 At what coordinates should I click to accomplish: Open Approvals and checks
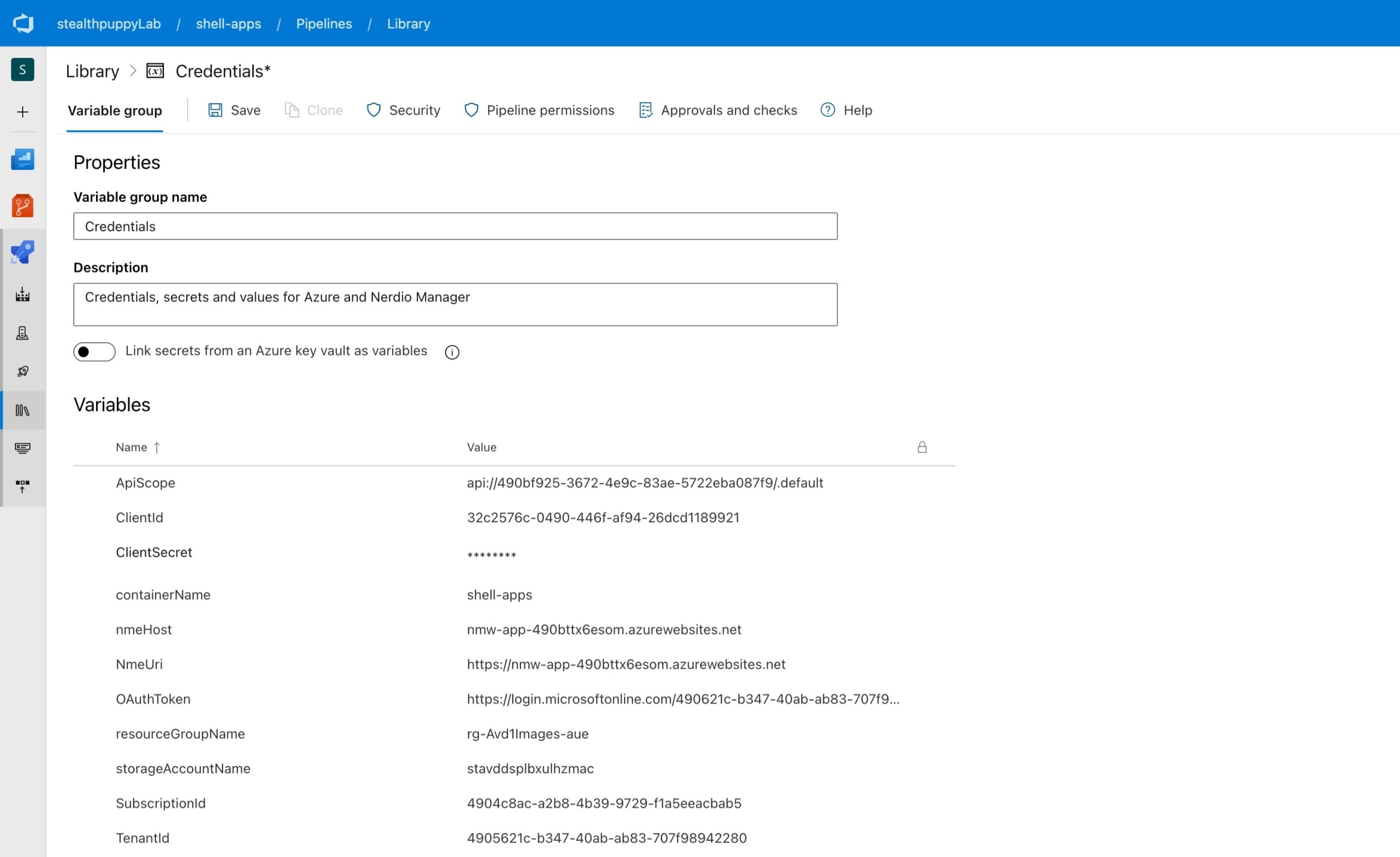click(729, 110)
